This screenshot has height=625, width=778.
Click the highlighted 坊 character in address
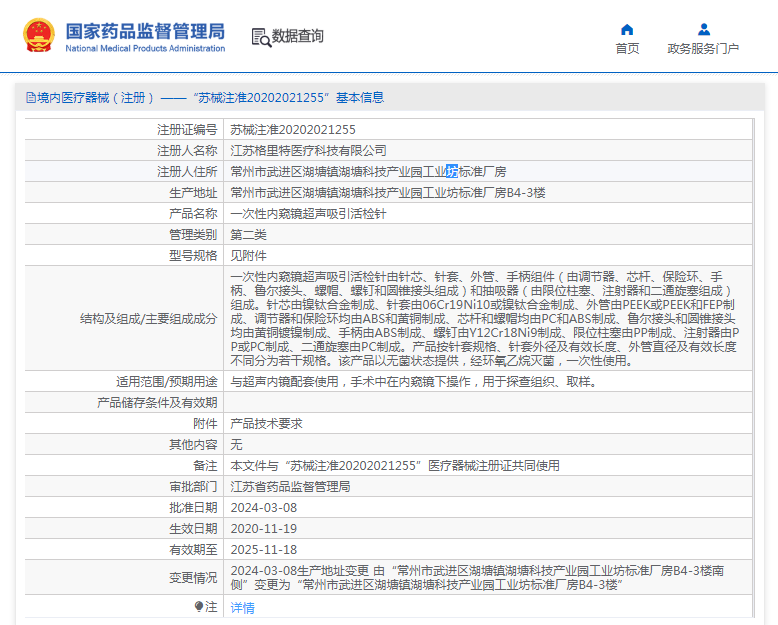(x=452, y=172)
